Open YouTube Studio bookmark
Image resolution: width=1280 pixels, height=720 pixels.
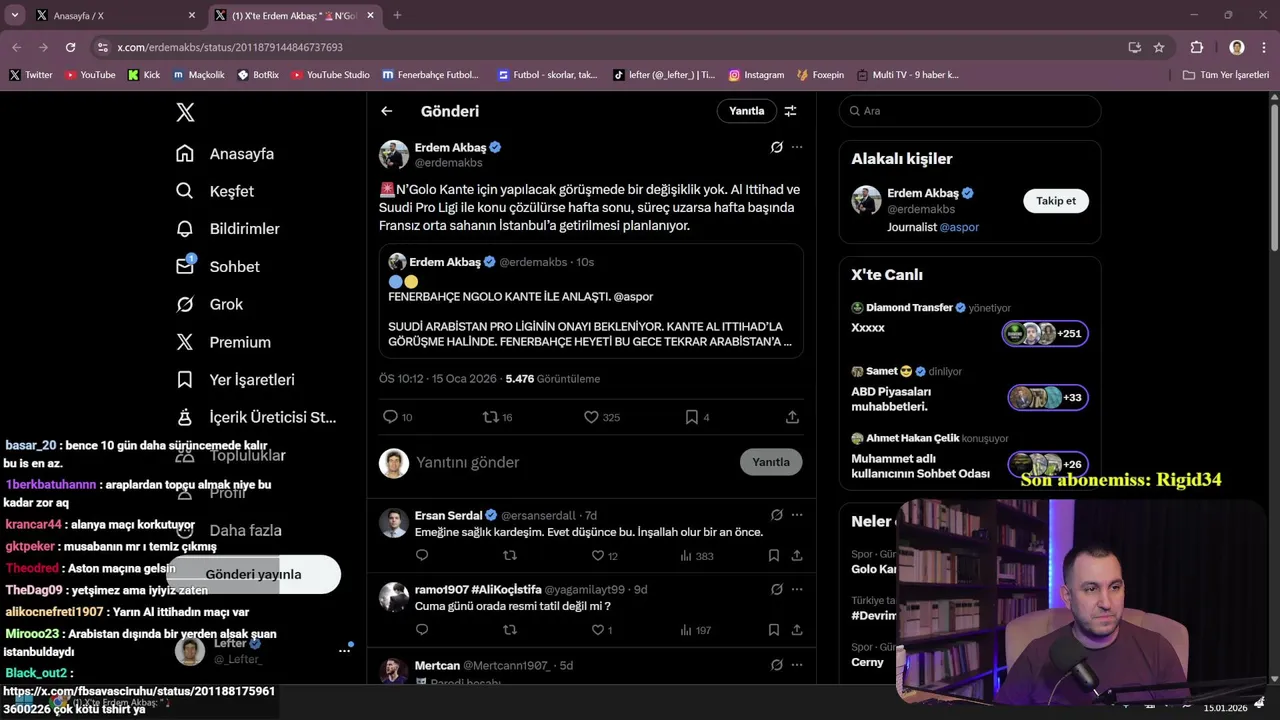pos(330,75)
